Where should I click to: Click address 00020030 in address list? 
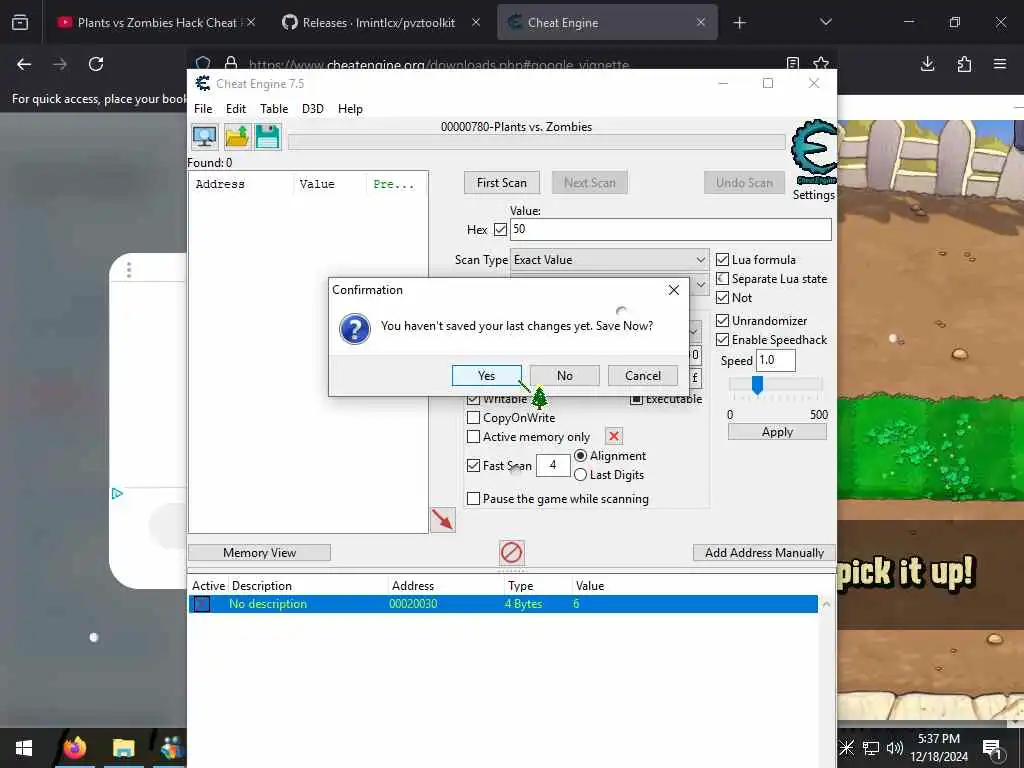coord(413,603)
